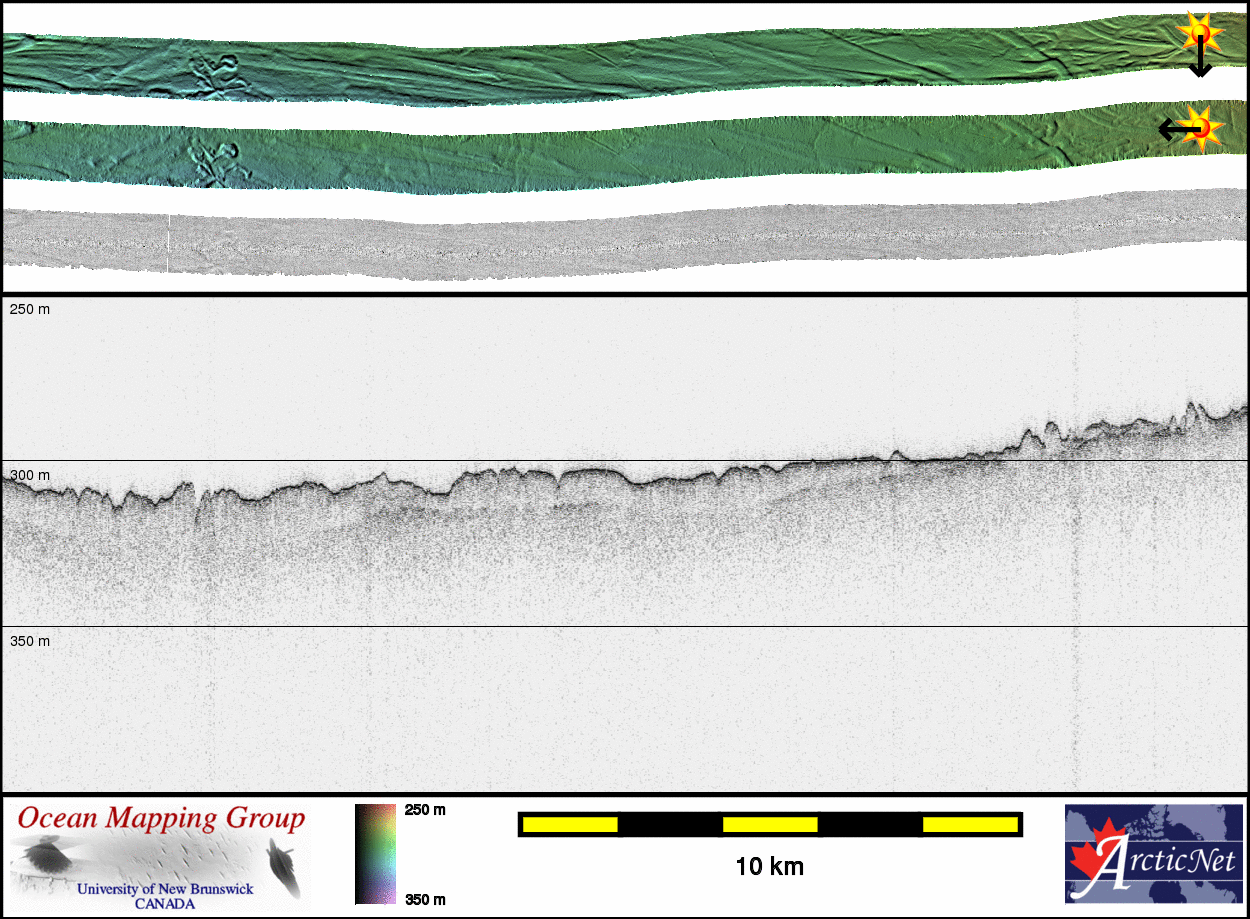
Task: Click the leftmost yellow segment of scale bar
Action: pos(570,824)
